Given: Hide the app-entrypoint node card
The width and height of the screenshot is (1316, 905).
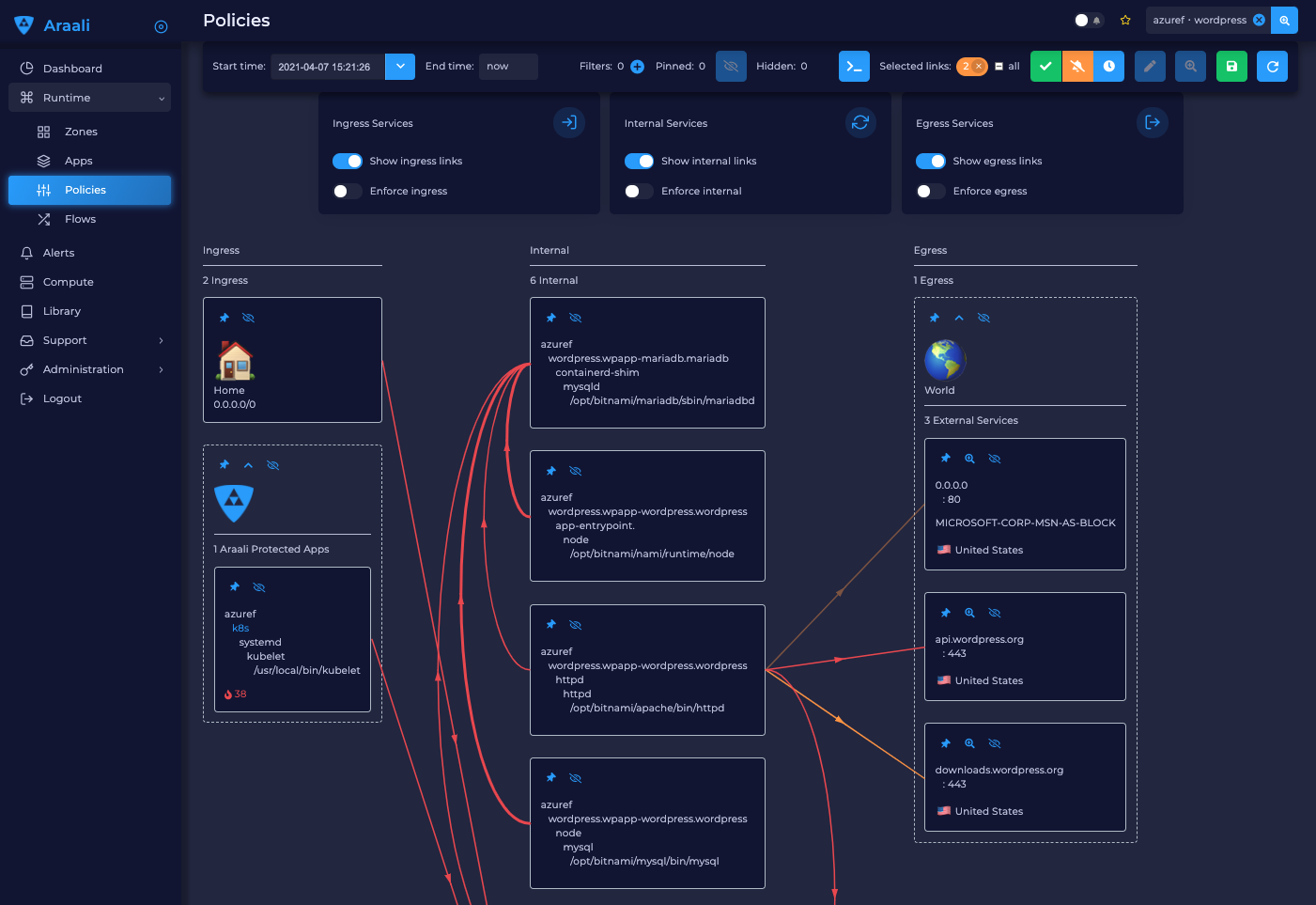Looking at the screenshot, I should click(x=576, y=471).
